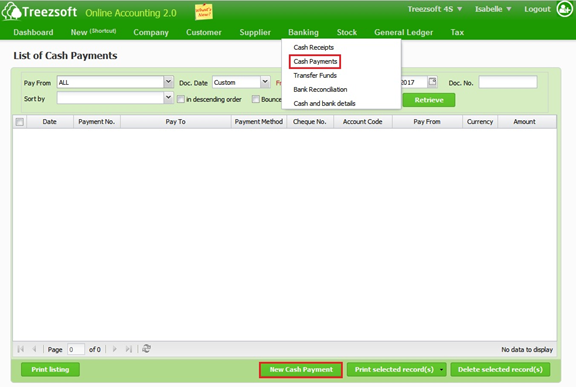Viewport: 576px width, 387px height.
Task: Choose Transfer Funds menu item
Action: (315, 75)
